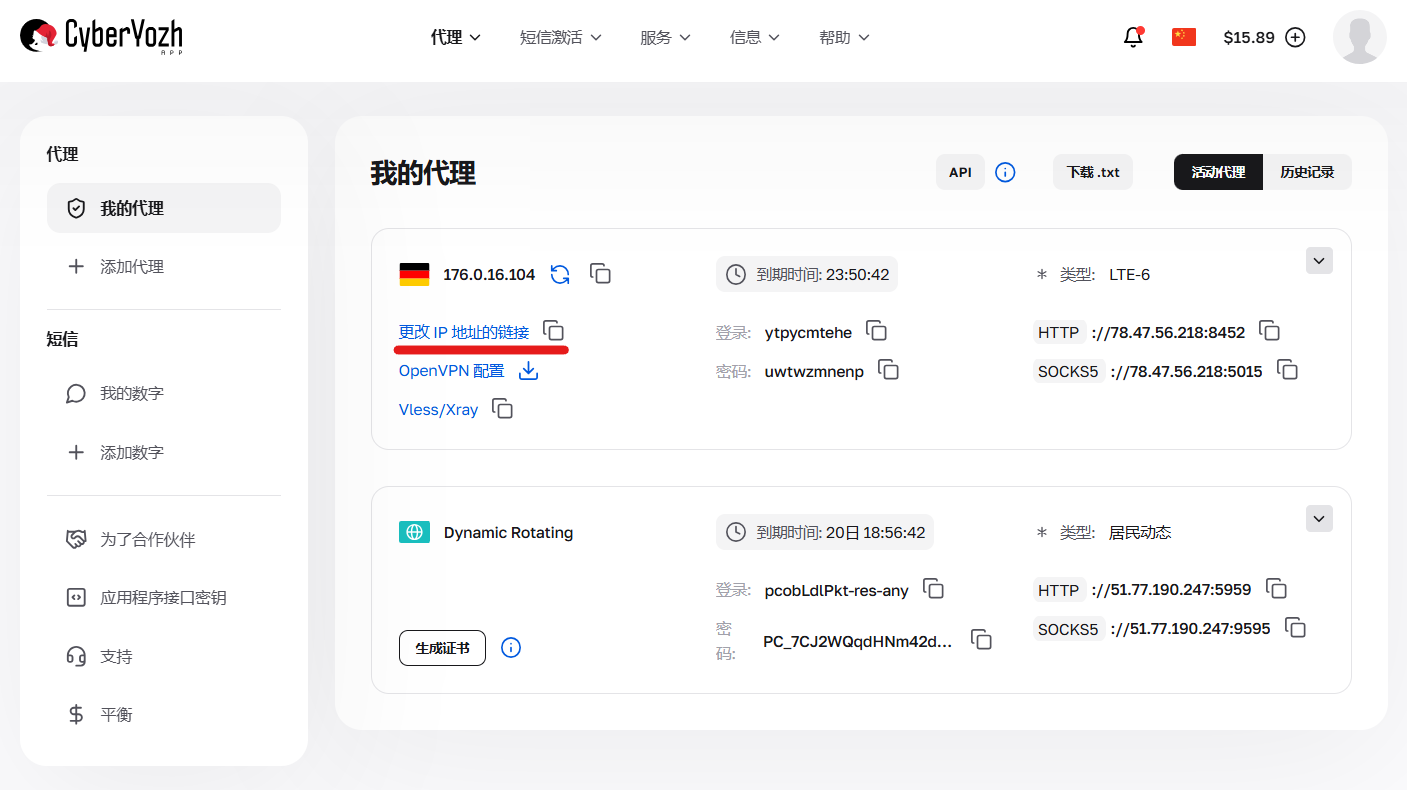Viewport: 1407px width, 790px height.
Task: Copy the SOCKS5 address for Dynamic Rotating proxy
Action: click(1296, 628)
